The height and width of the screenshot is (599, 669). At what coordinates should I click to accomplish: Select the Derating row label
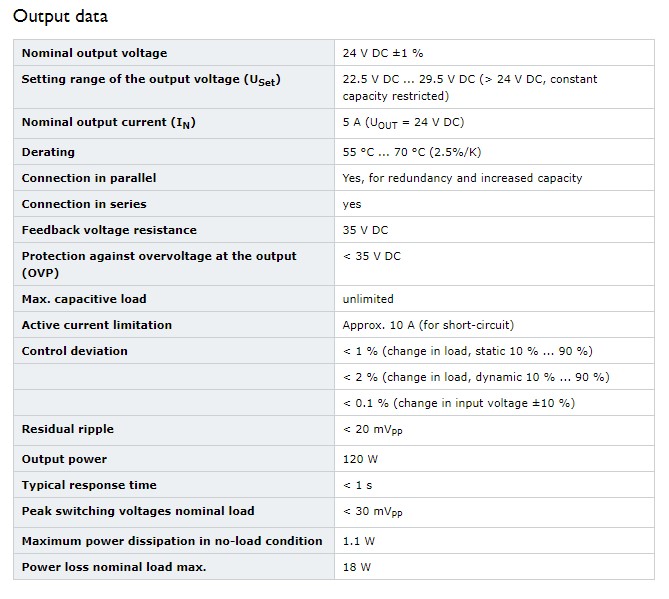point(48,152)
